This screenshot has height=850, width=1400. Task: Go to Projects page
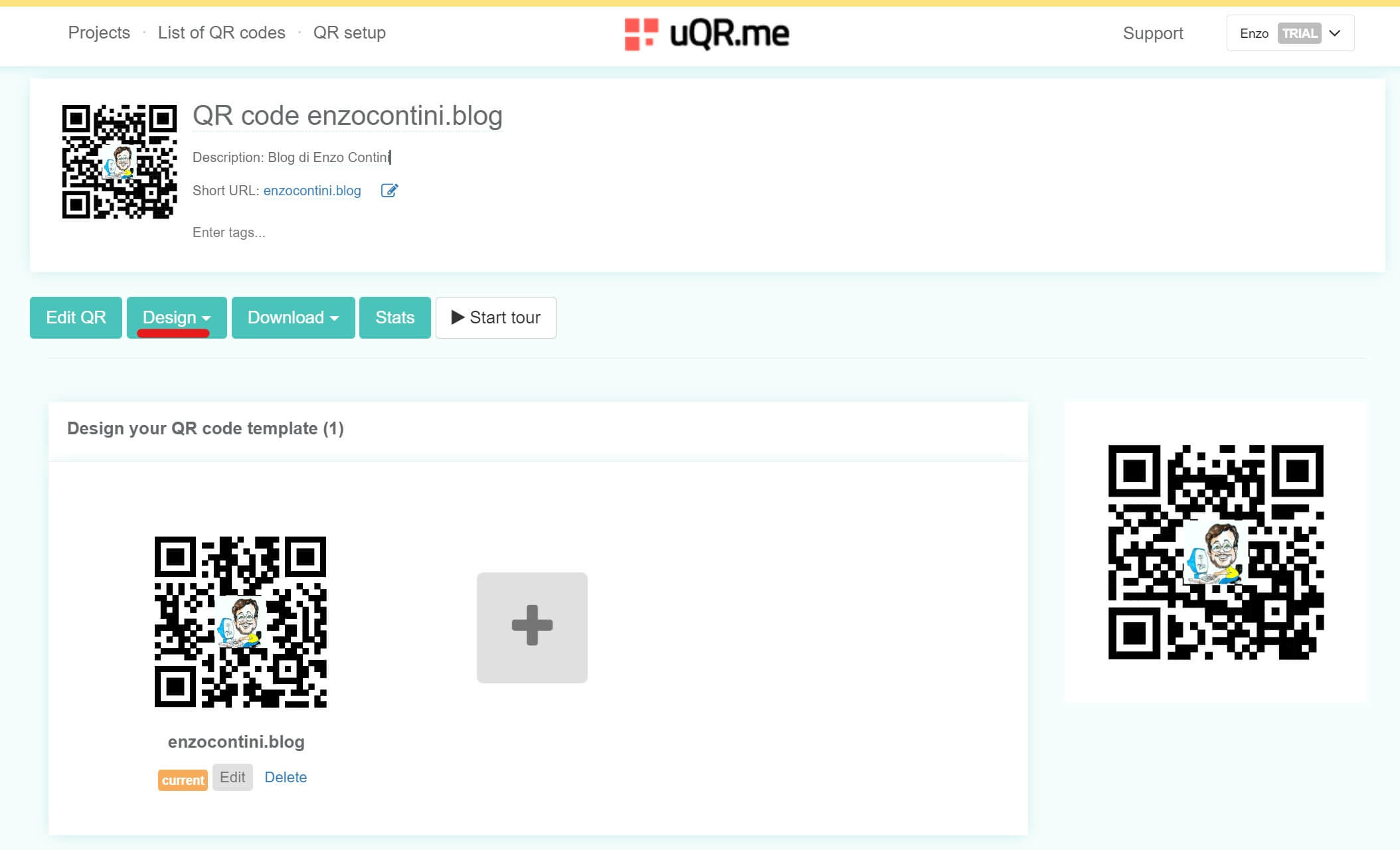pos(99,33)
